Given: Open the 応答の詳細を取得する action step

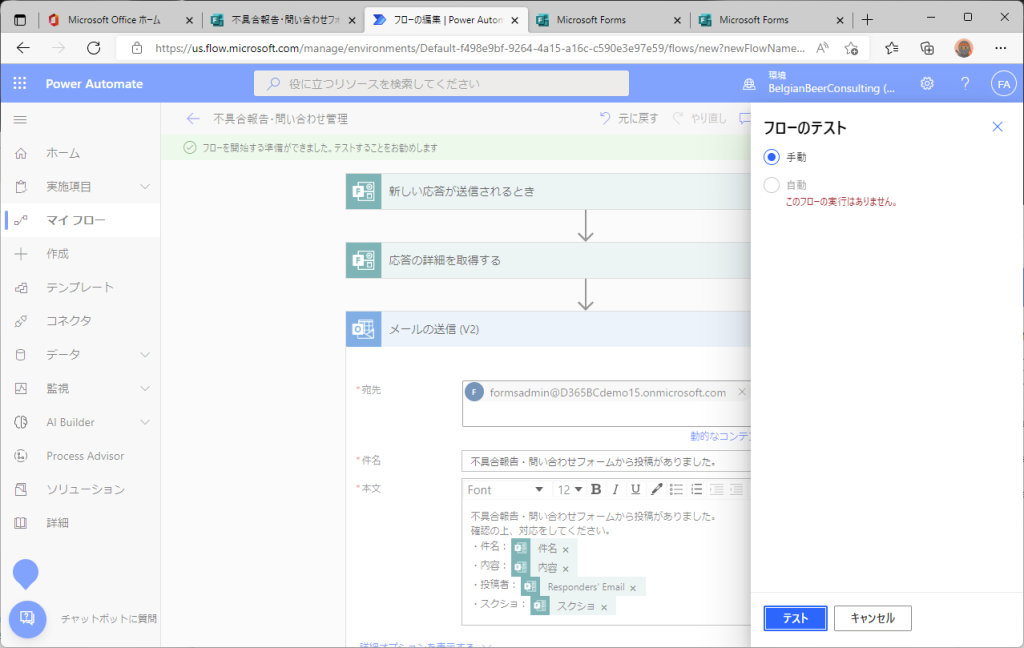Looking at the screenshot, I should 548,260.
